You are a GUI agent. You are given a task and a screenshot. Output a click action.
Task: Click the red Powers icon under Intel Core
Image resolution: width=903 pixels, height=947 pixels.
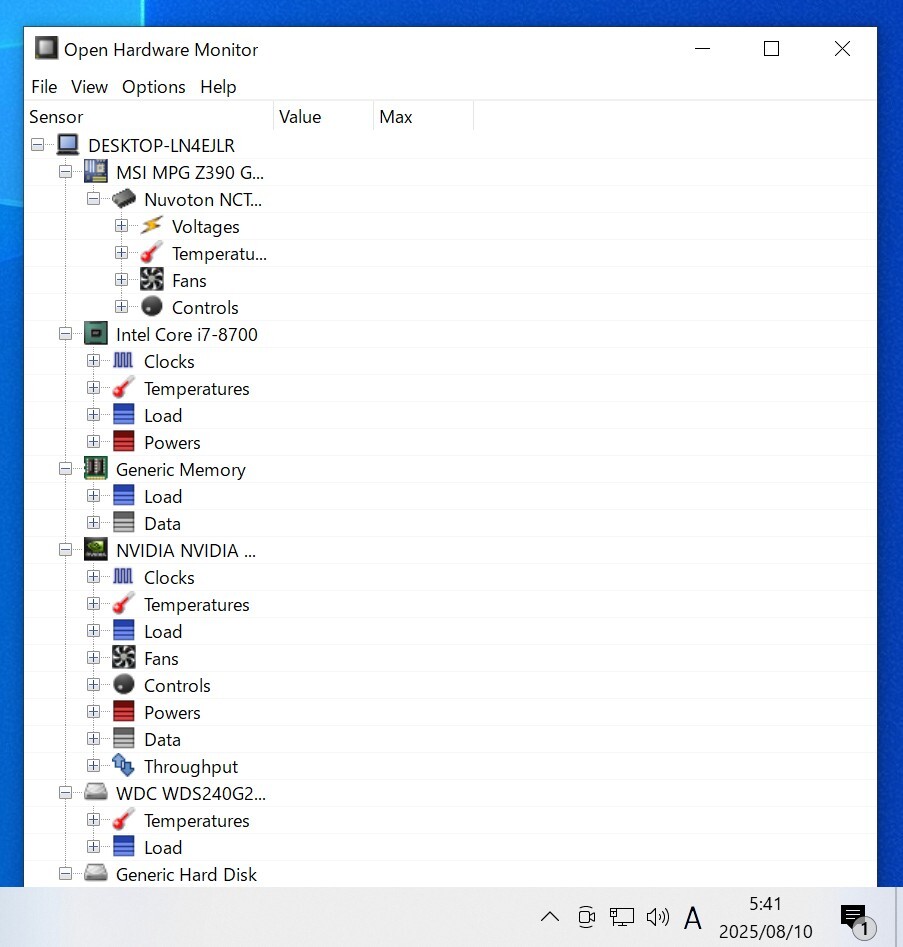tap(123, 442)
